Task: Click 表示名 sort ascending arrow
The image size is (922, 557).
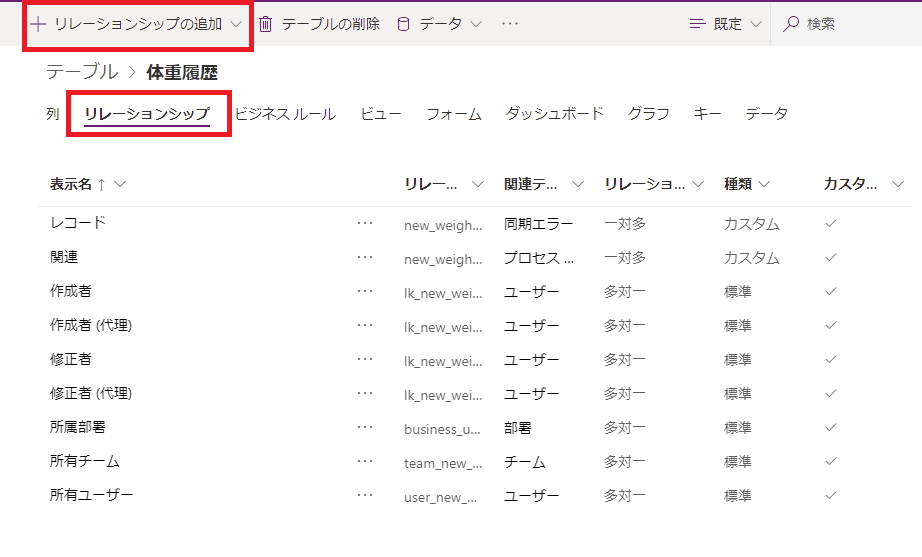Action: [x=102, y=185]
